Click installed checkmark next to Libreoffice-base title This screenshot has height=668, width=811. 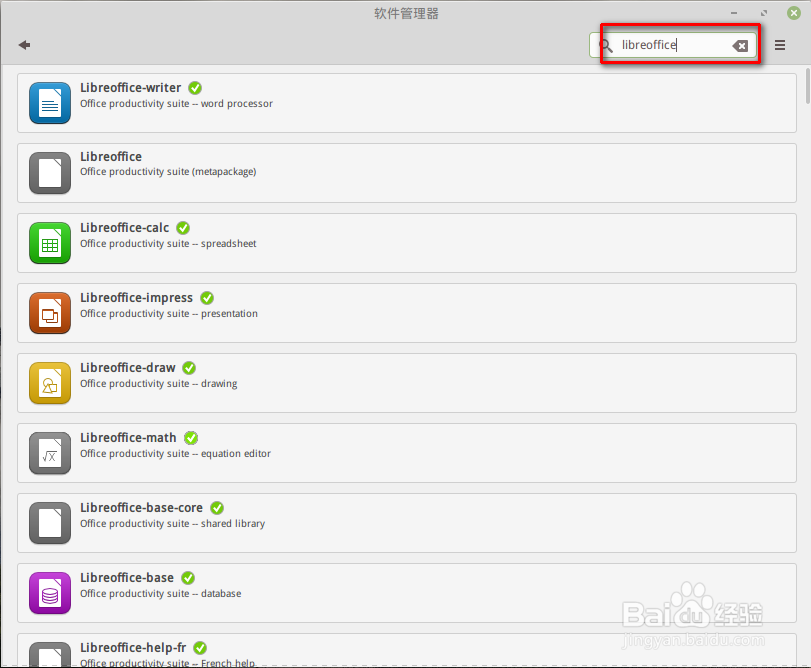coord(188,578)
